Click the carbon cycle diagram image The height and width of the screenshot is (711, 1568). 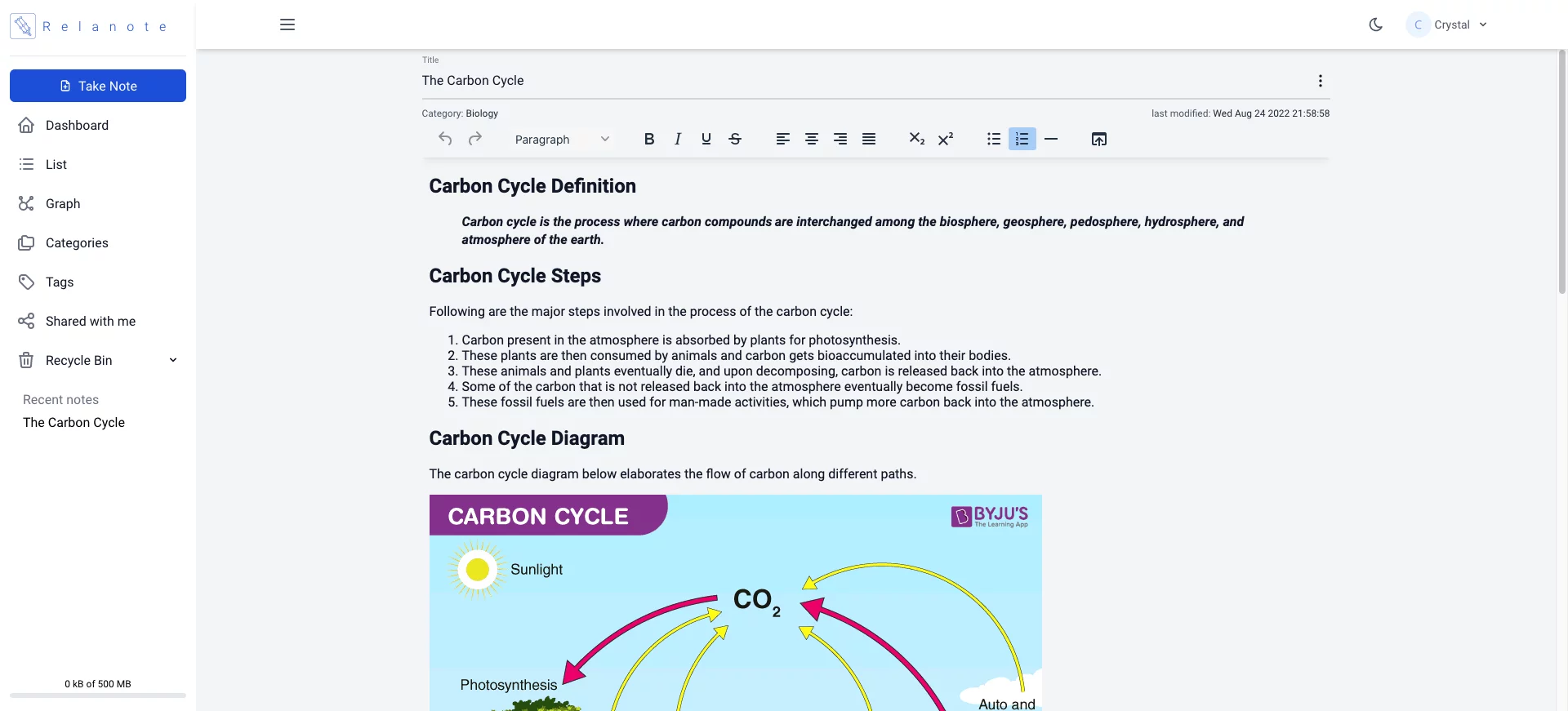[735, 602]
